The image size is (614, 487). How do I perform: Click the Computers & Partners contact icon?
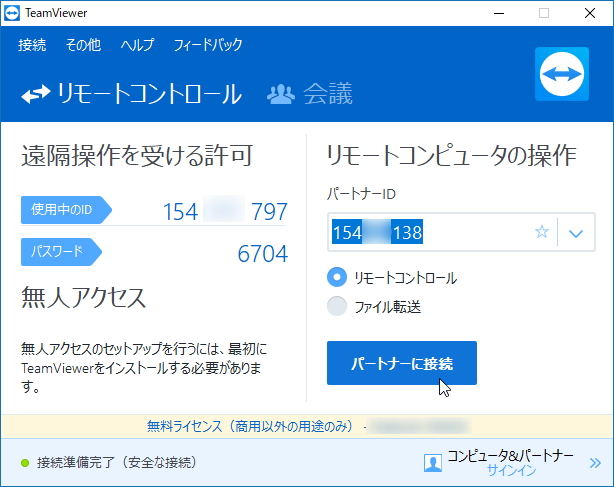click(x=433, y=463)
